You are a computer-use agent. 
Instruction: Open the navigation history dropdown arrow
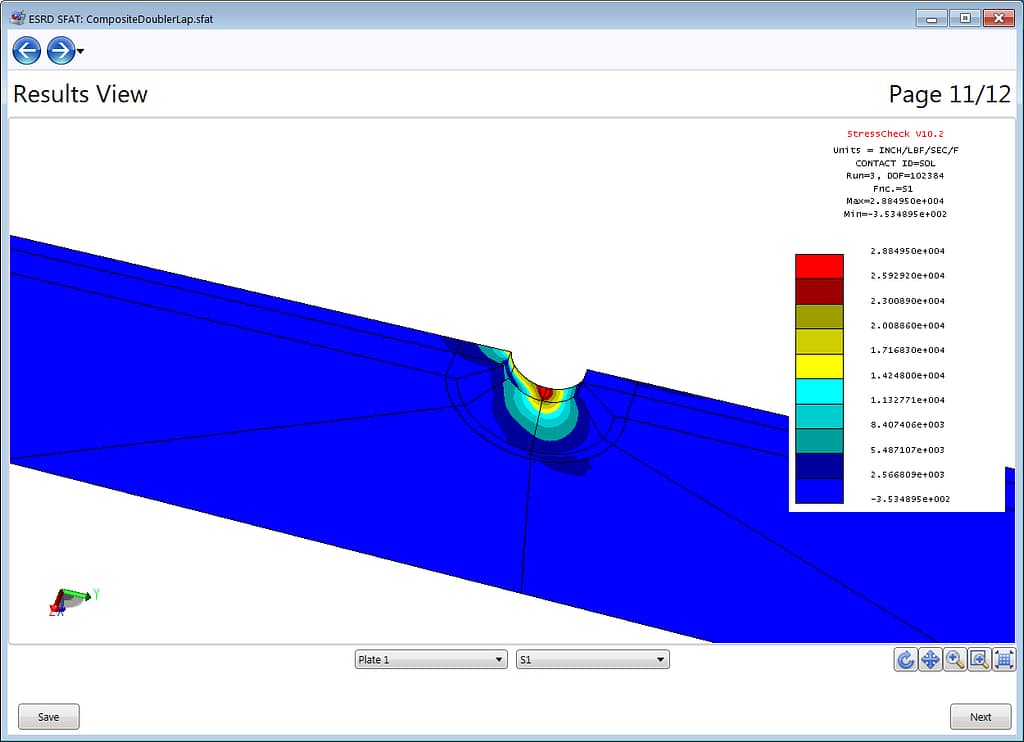(79, 51)
